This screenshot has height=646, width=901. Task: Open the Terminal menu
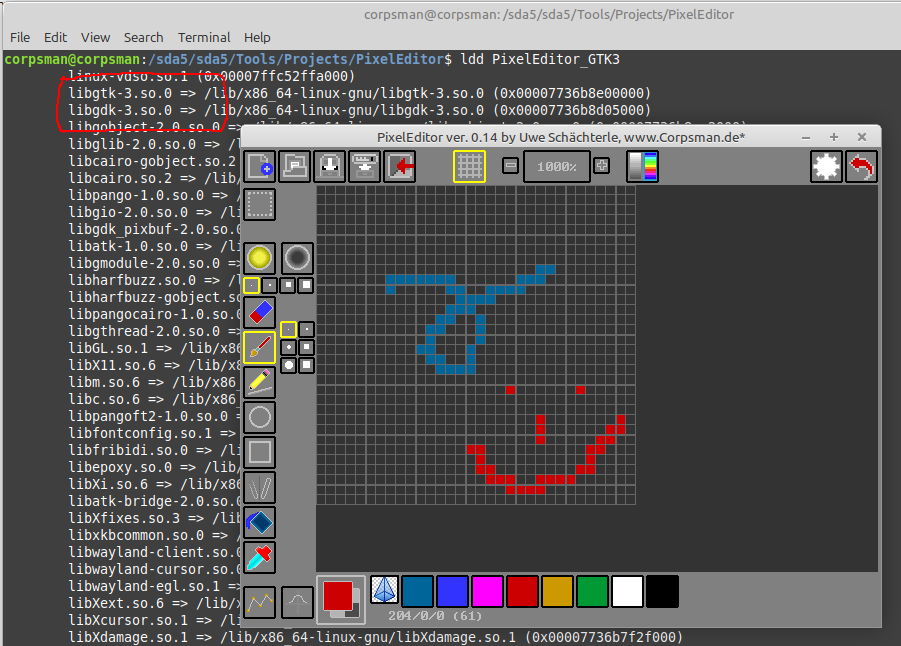(x=204, y=37)
